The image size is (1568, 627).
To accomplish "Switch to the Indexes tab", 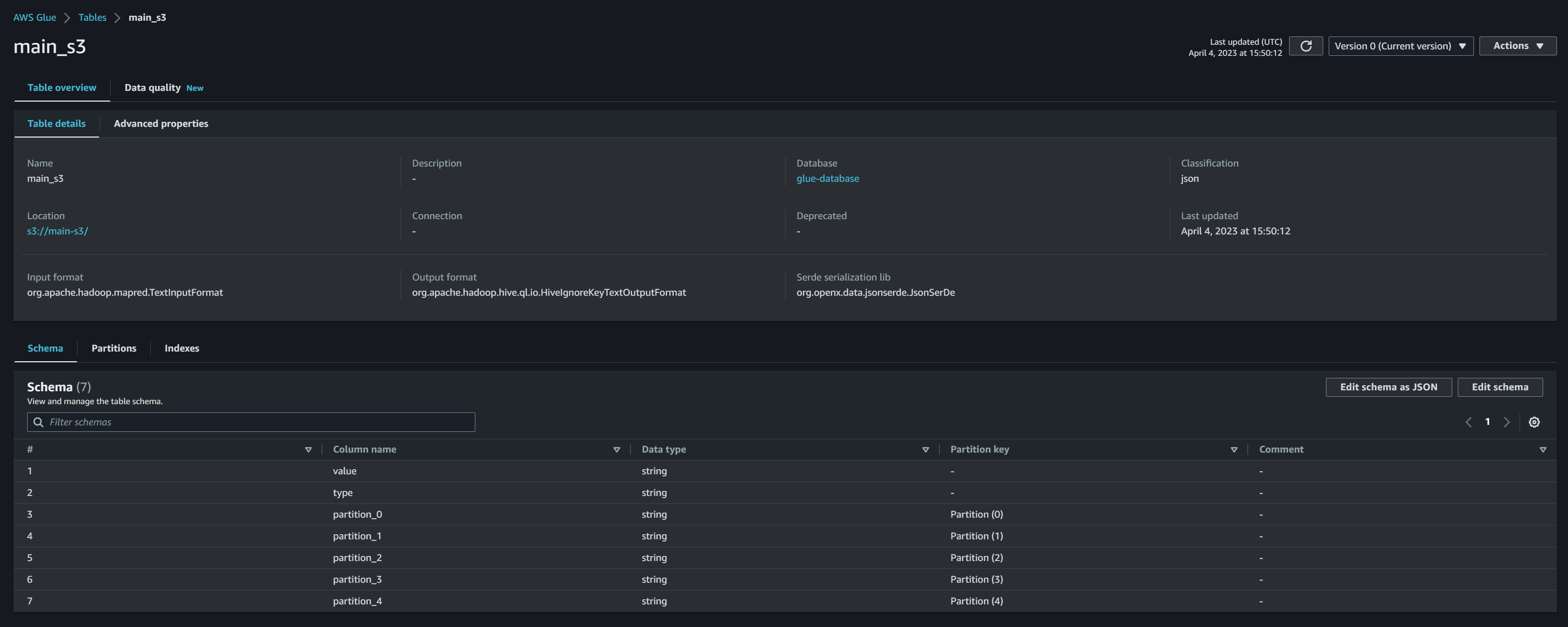I will coord(181,348).
